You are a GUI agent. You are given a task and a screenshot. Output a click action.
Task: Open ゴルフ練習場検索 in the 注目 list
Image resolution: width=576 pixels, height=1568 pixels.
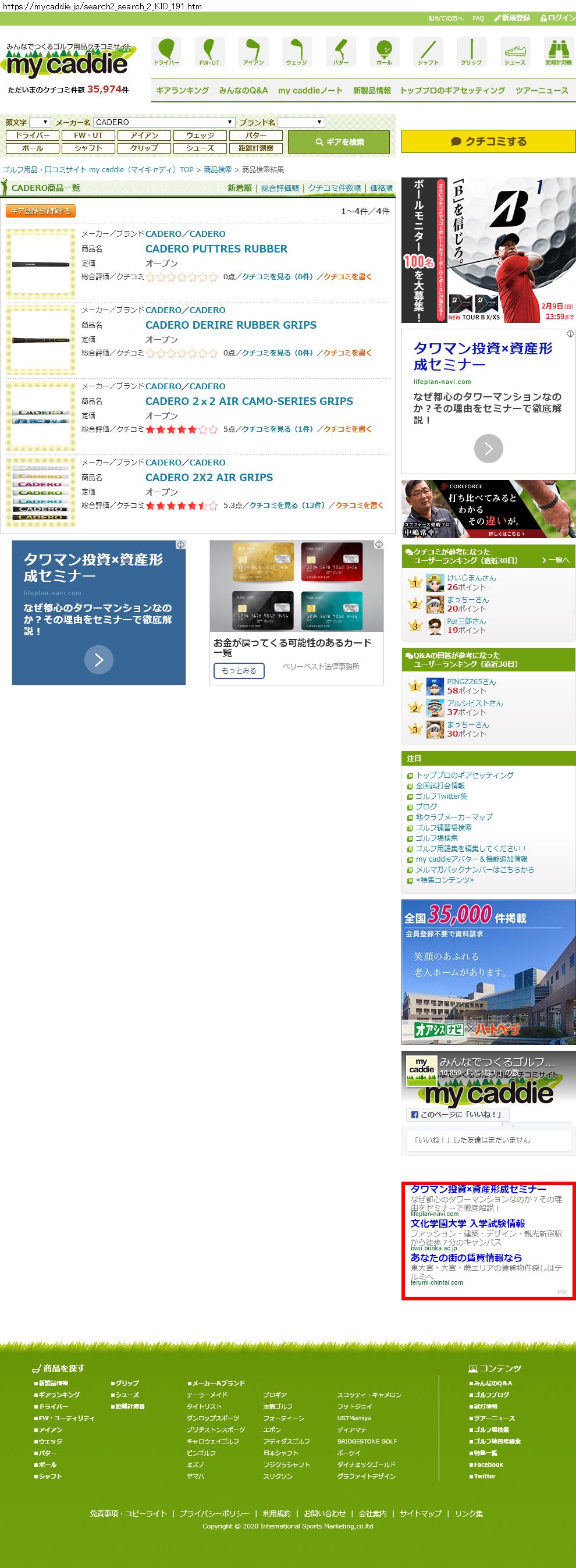coord(443,828)
